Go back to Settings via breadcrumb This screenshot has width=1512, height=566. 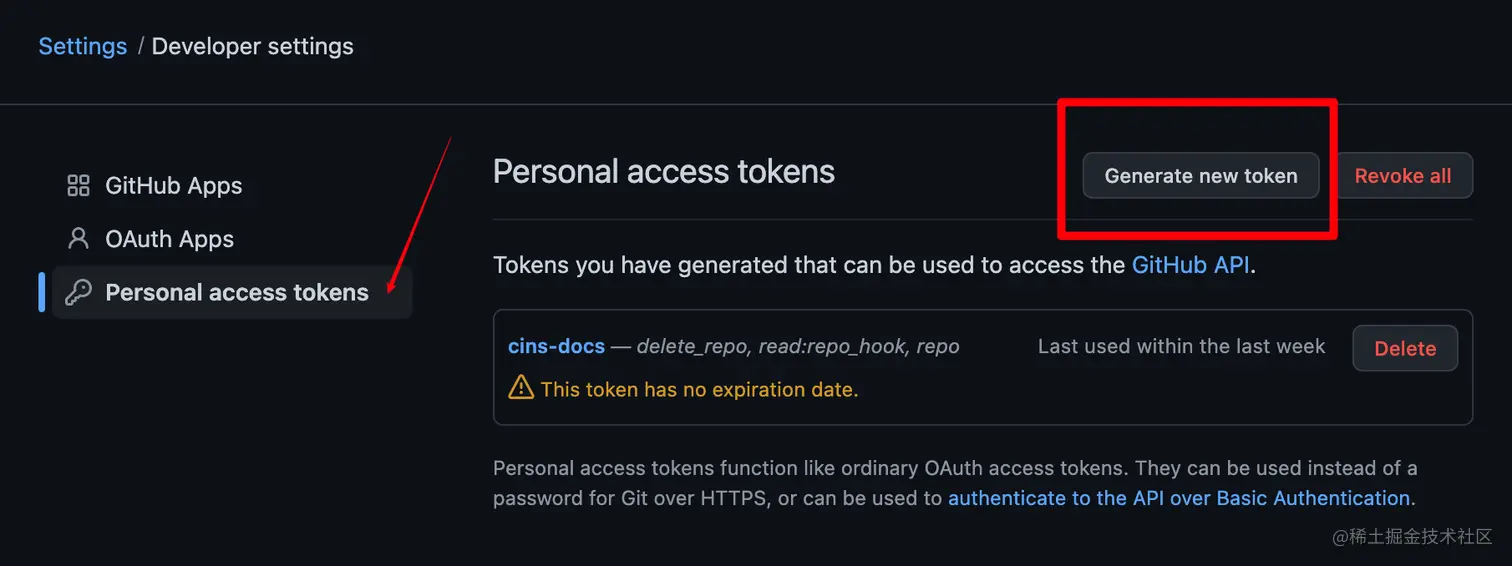83,46
